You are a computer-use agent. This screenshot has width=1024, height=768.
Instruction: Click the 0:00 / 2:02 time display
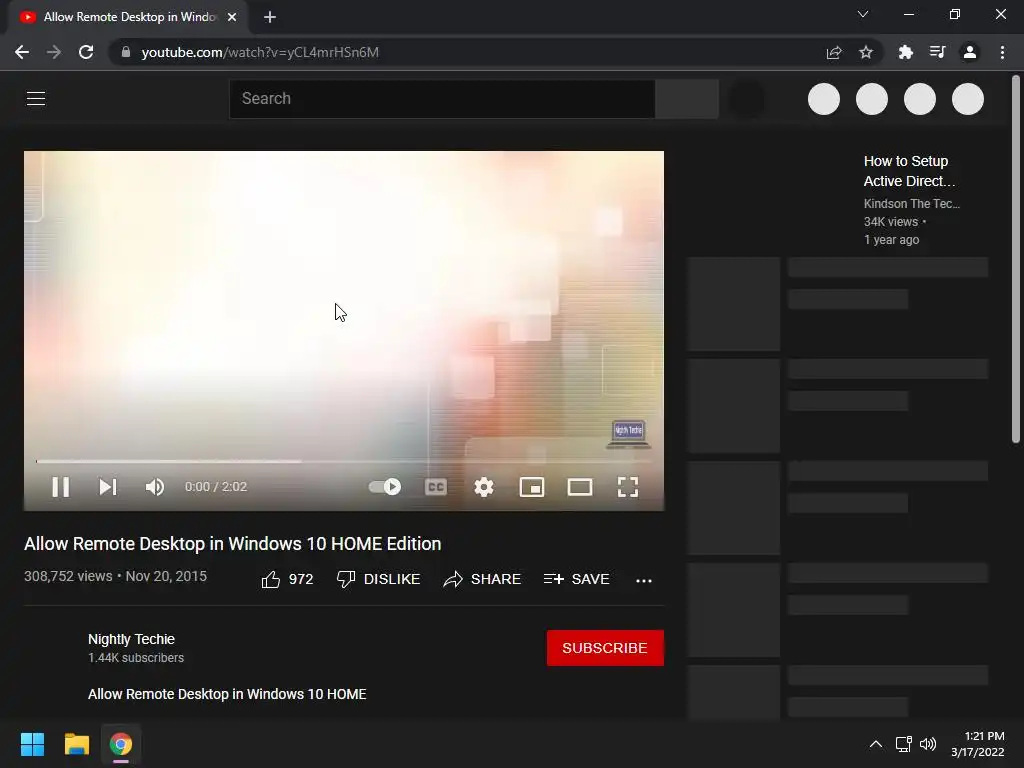[216, 487]
